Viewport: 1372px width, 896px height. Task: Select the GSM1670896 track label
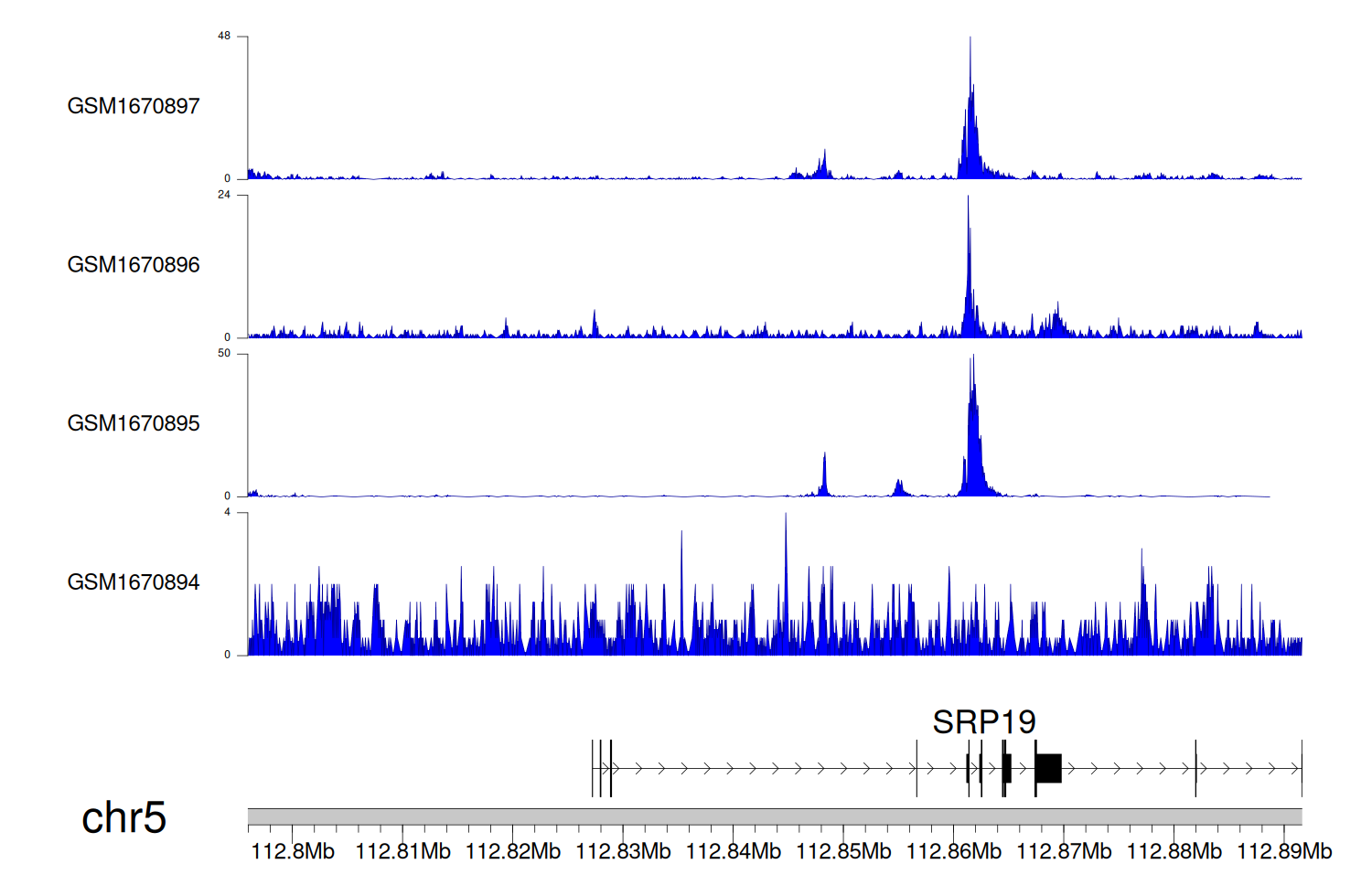[134, 265]
